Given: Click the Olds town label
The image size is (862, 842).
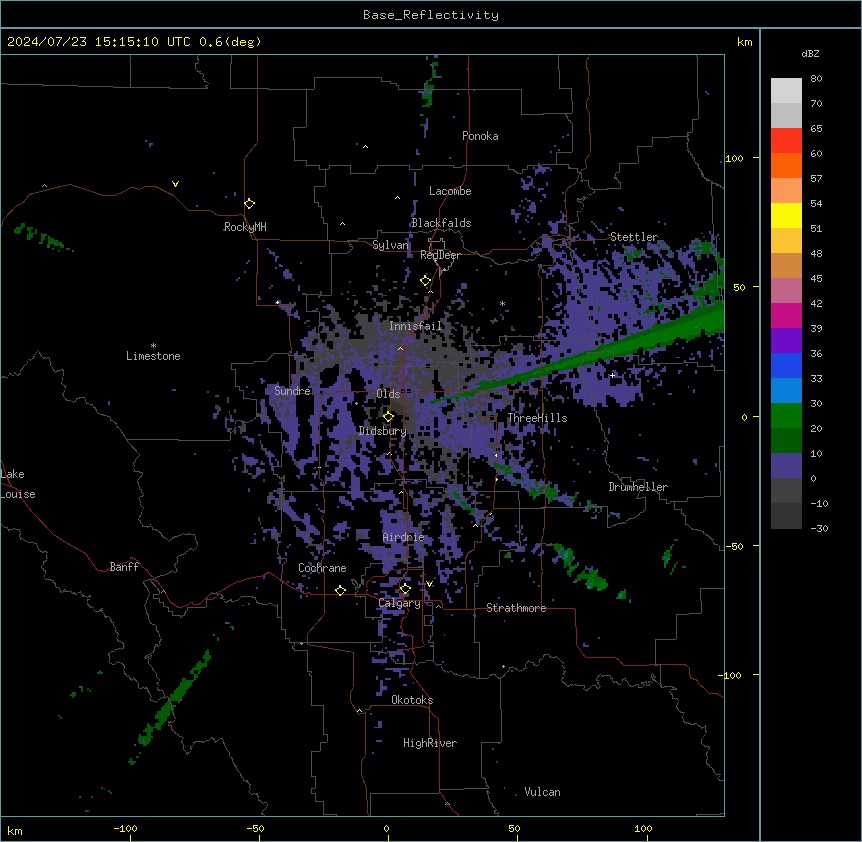Looking at the screenshot, I should pos(388,394).
